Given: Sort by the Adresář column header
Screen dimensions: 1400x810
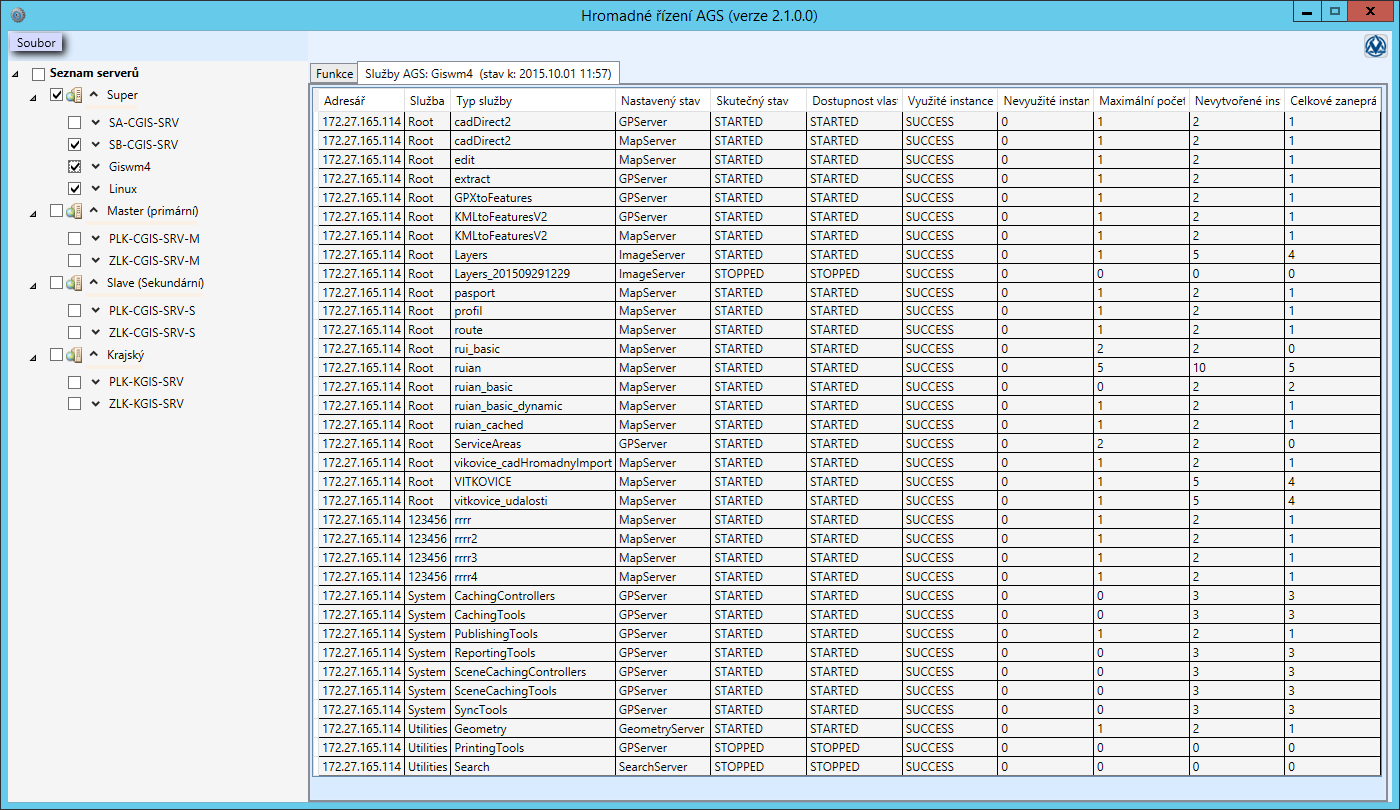Looking at the screenshot, I should click(x=361, y=101).
